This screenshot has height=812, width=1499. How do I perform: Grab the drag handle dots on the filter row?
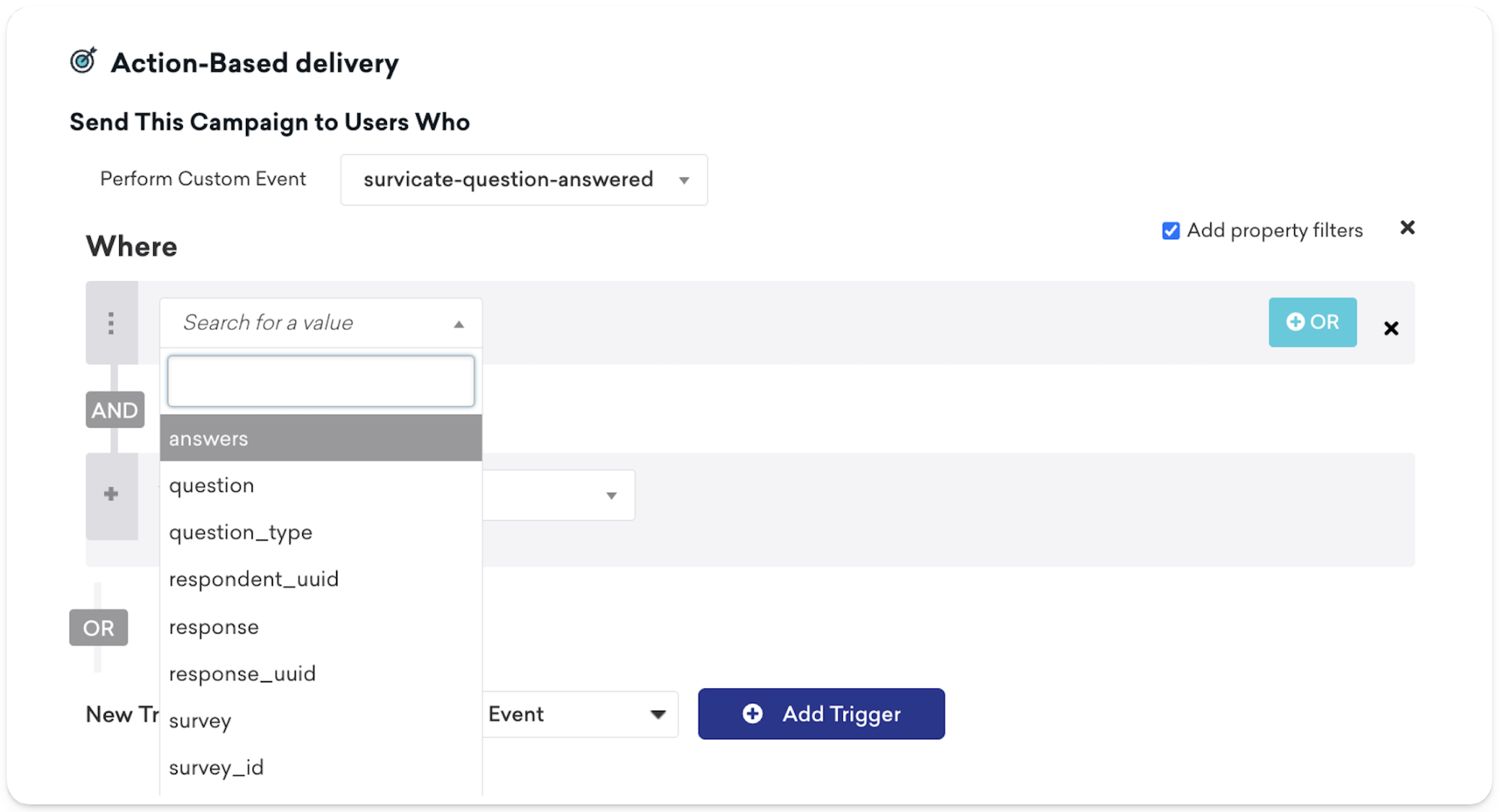(111, 323)
